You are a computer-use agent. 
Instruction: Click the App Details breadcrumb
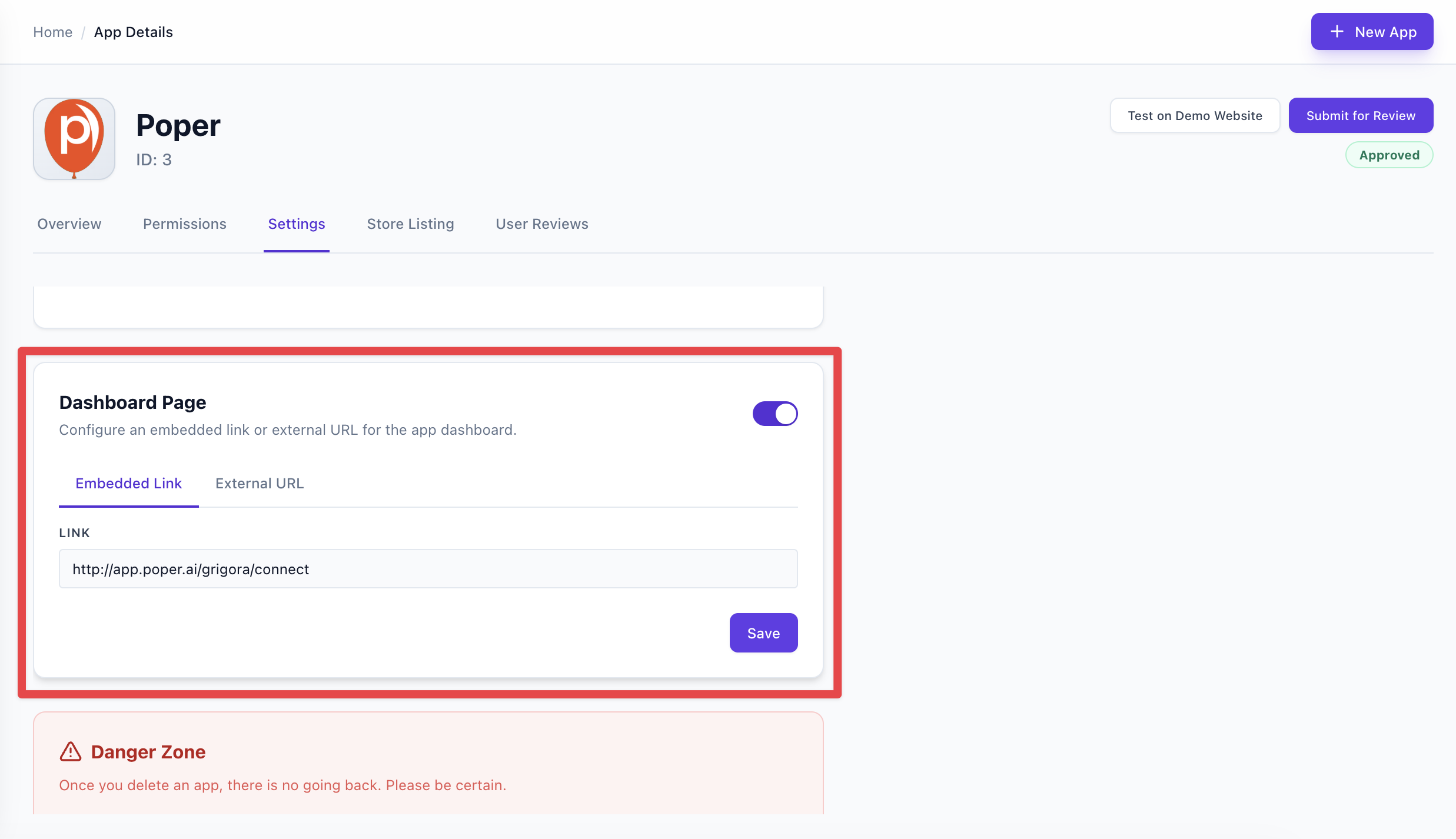coord(133,32)
